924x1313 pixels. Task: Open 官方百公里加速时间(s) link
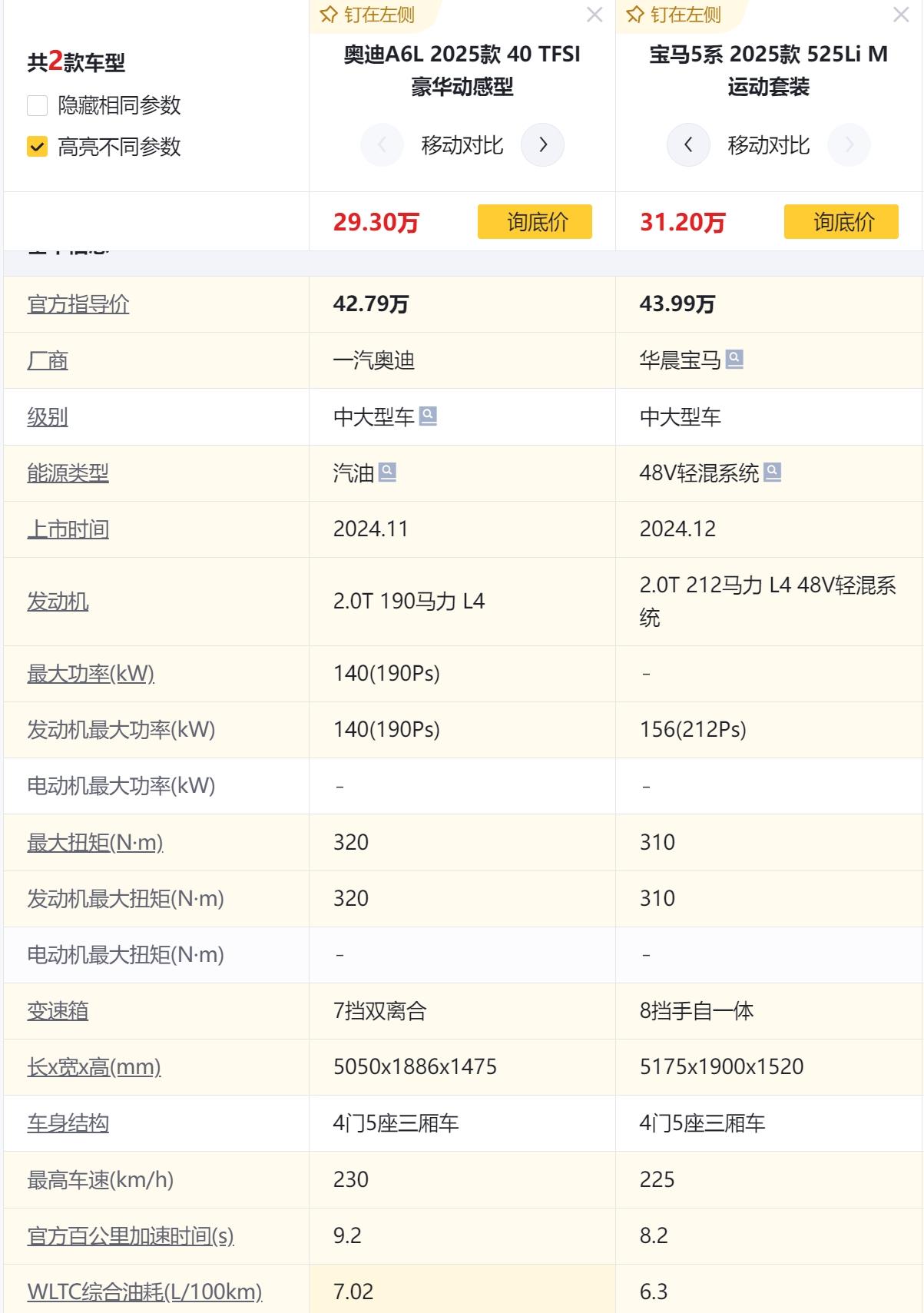[x=131, y=1236]
